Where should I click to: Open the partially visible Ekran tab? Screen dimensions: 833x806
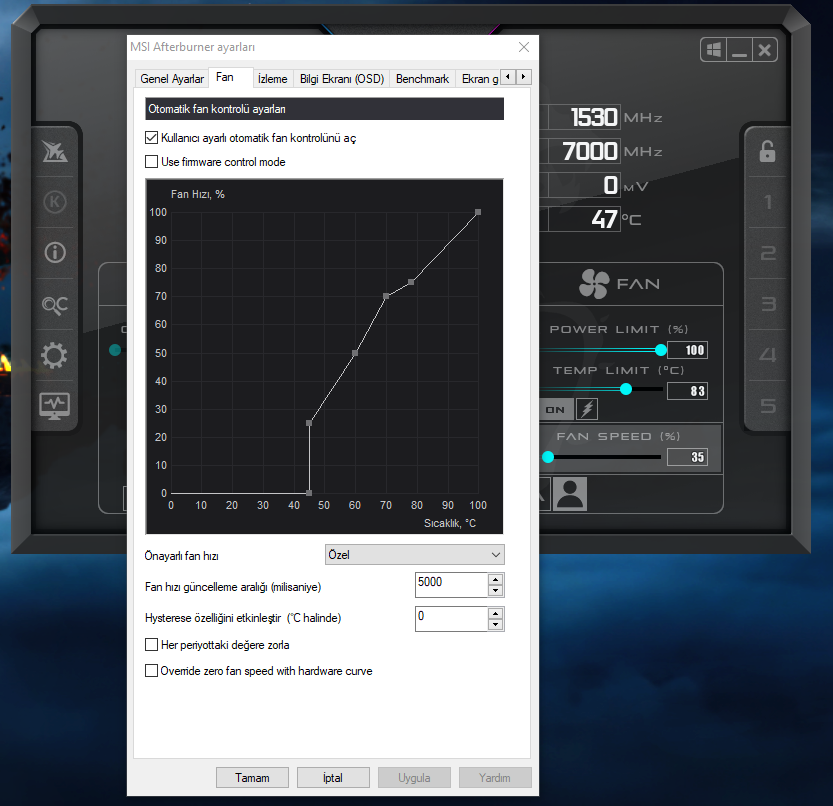tap(479, 79)
